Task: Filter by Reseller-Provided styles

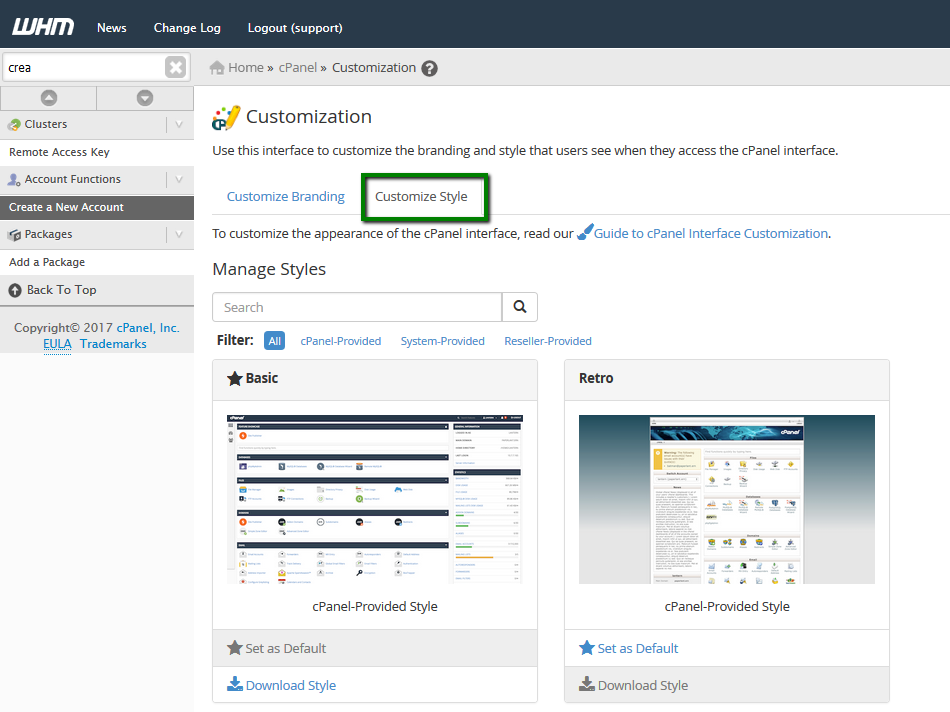Action: [x=548, y=341]
